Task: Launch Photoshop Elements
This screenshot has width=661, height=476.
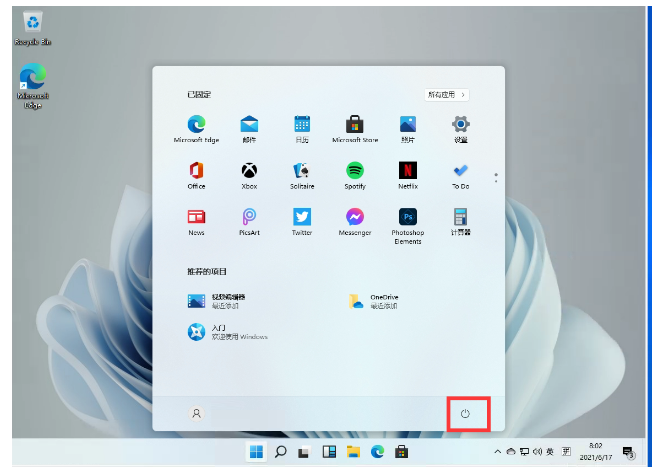Action: (x=408, y=226)
